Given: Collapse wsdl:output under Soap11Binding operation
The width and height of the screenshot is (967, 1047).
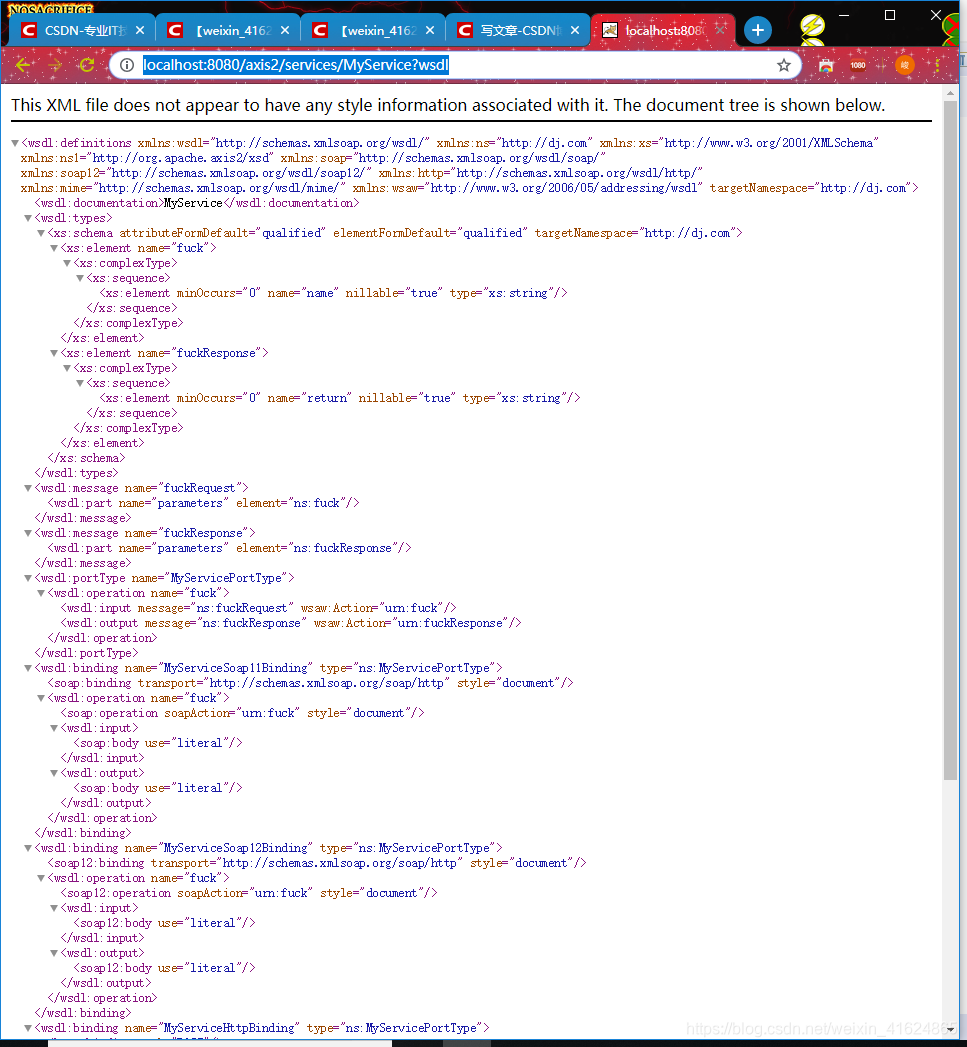Looking at the screenshot, I should (x=54, y=773).
